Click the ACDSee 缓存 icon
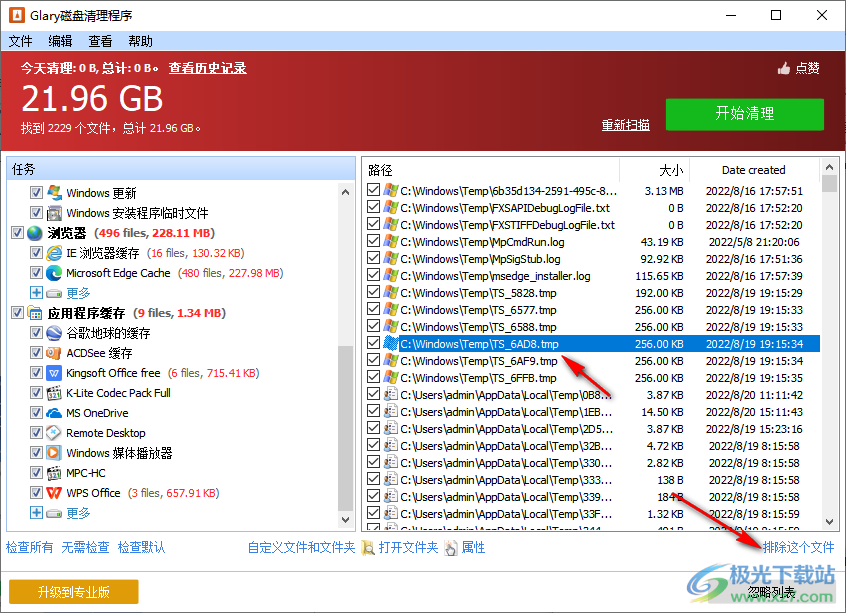Image resolution: width=846 pixels, height=613 pixels. coord(55,353)
